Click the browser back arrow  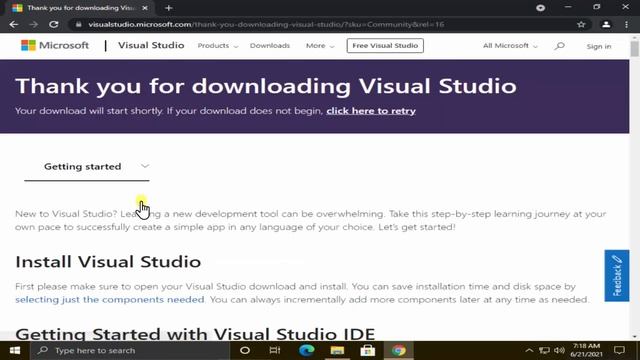[x=13, y=24]
